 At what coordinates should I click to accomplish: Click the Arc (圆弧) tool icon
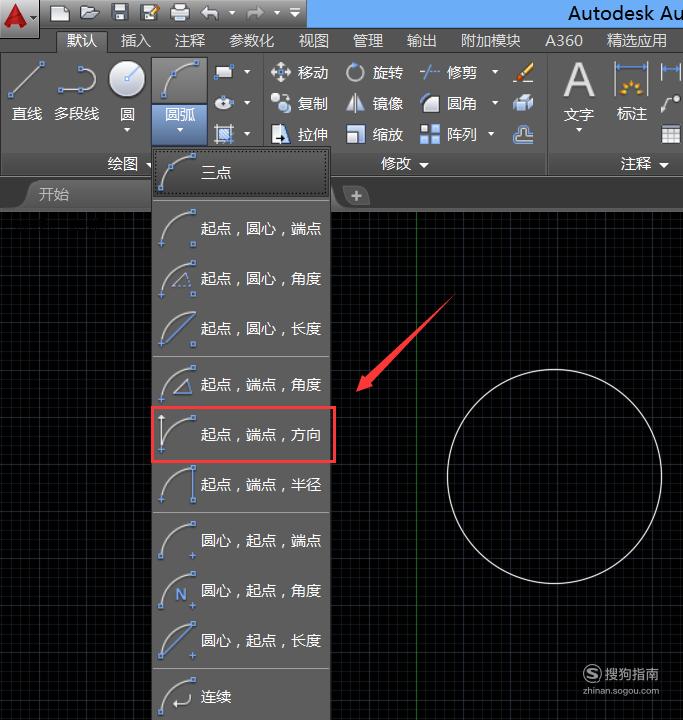(x=179, y=80)
